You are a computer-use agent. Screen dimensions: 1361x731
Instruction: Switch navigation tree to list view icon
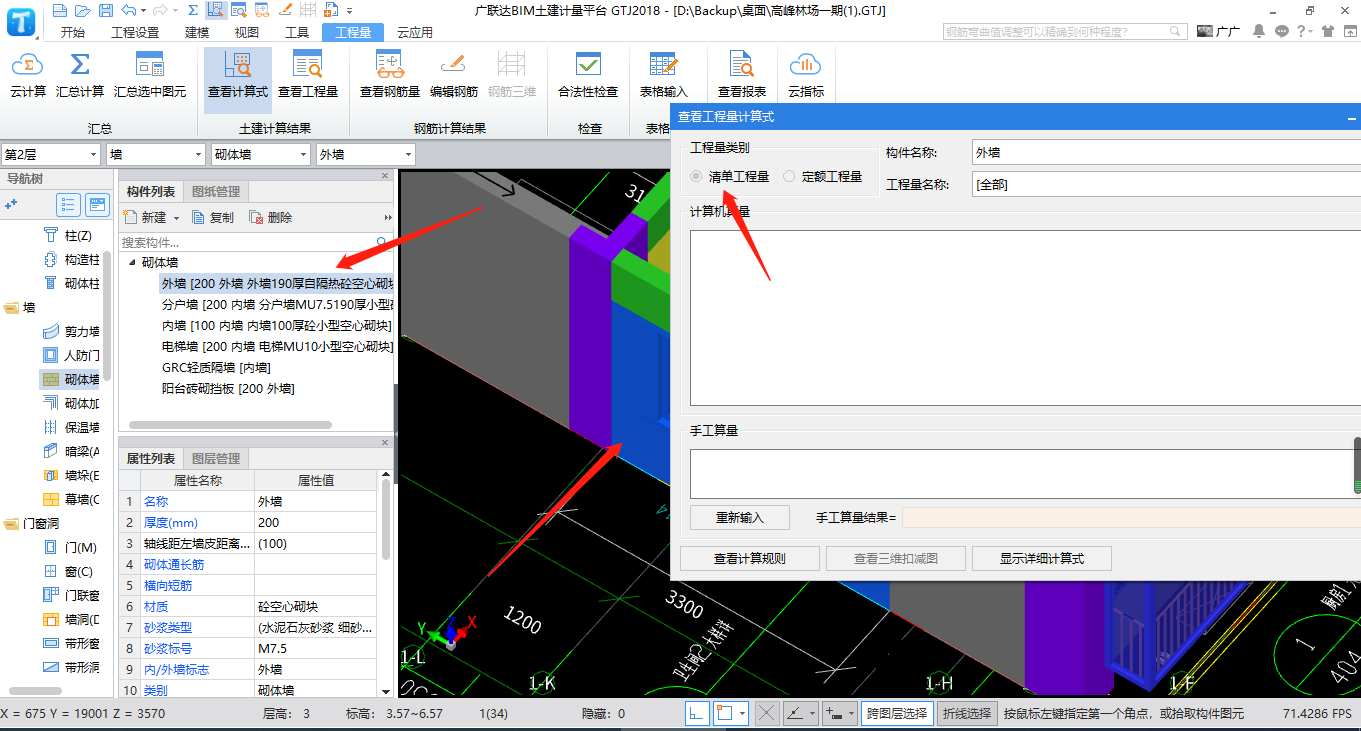click(69, 205)
